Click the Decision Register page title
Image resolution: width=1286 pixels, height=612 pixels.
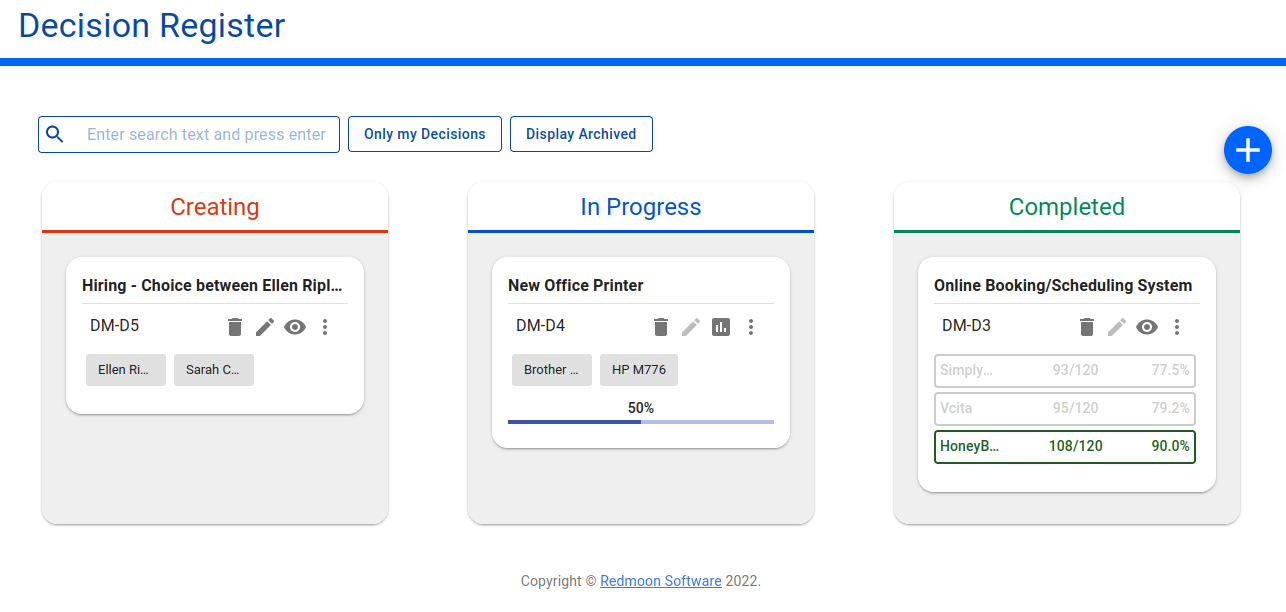(152, 25)
